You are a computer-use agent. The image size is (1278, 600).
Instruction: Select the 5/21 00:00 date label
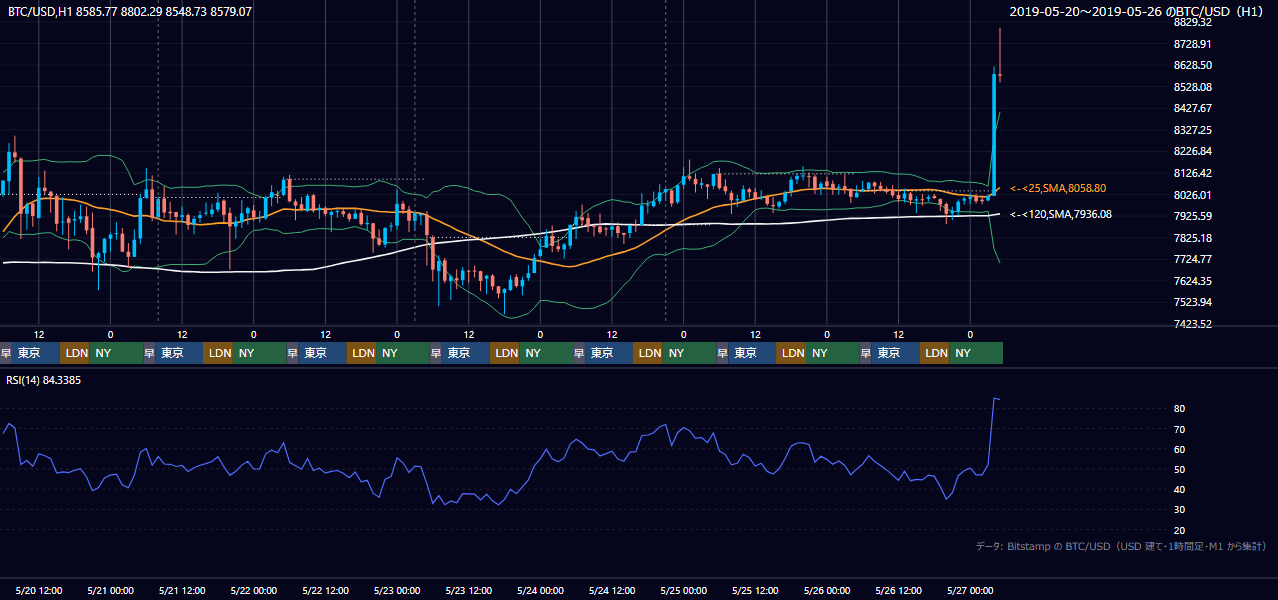[x=110, y=590]
